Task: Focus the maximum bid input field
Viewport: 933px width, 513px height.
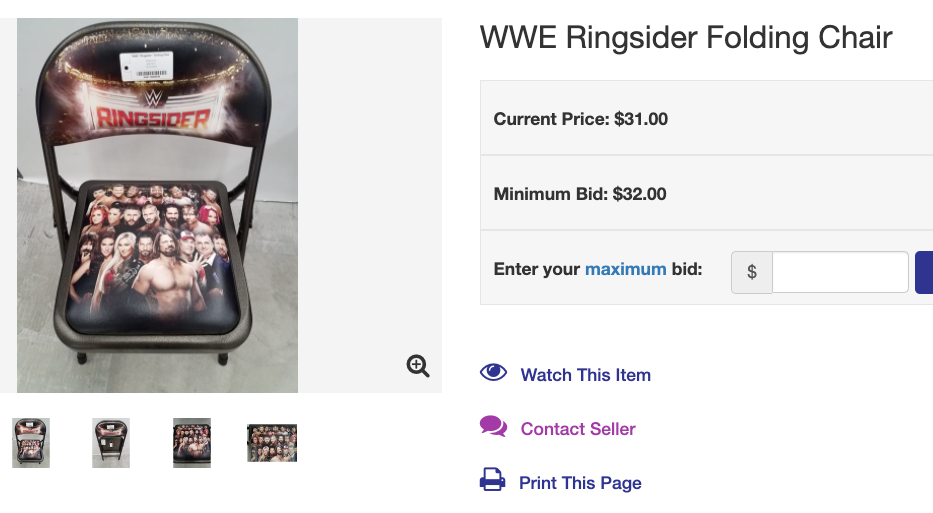Action: pos(840,272)
